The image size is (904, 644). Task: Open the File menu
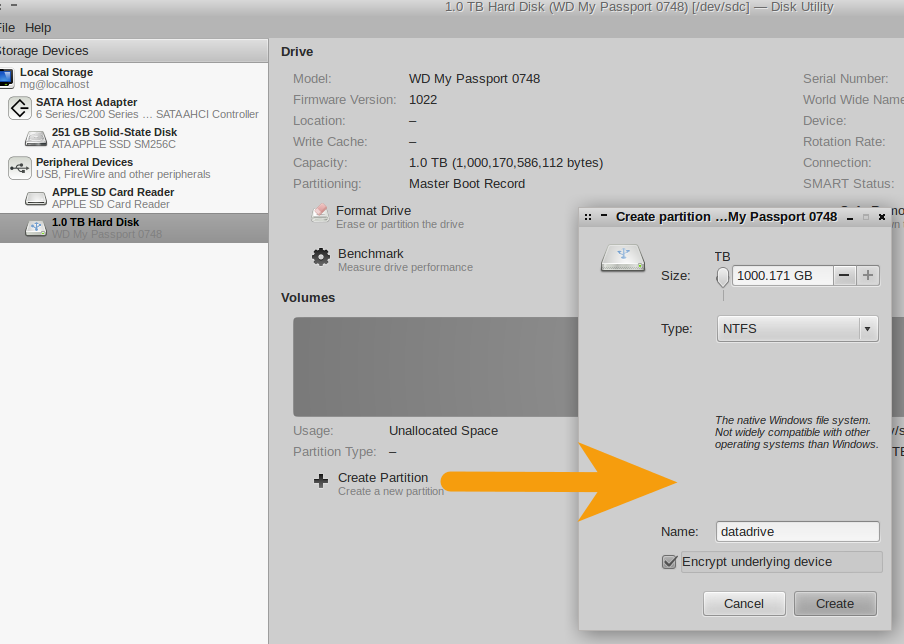7,28
